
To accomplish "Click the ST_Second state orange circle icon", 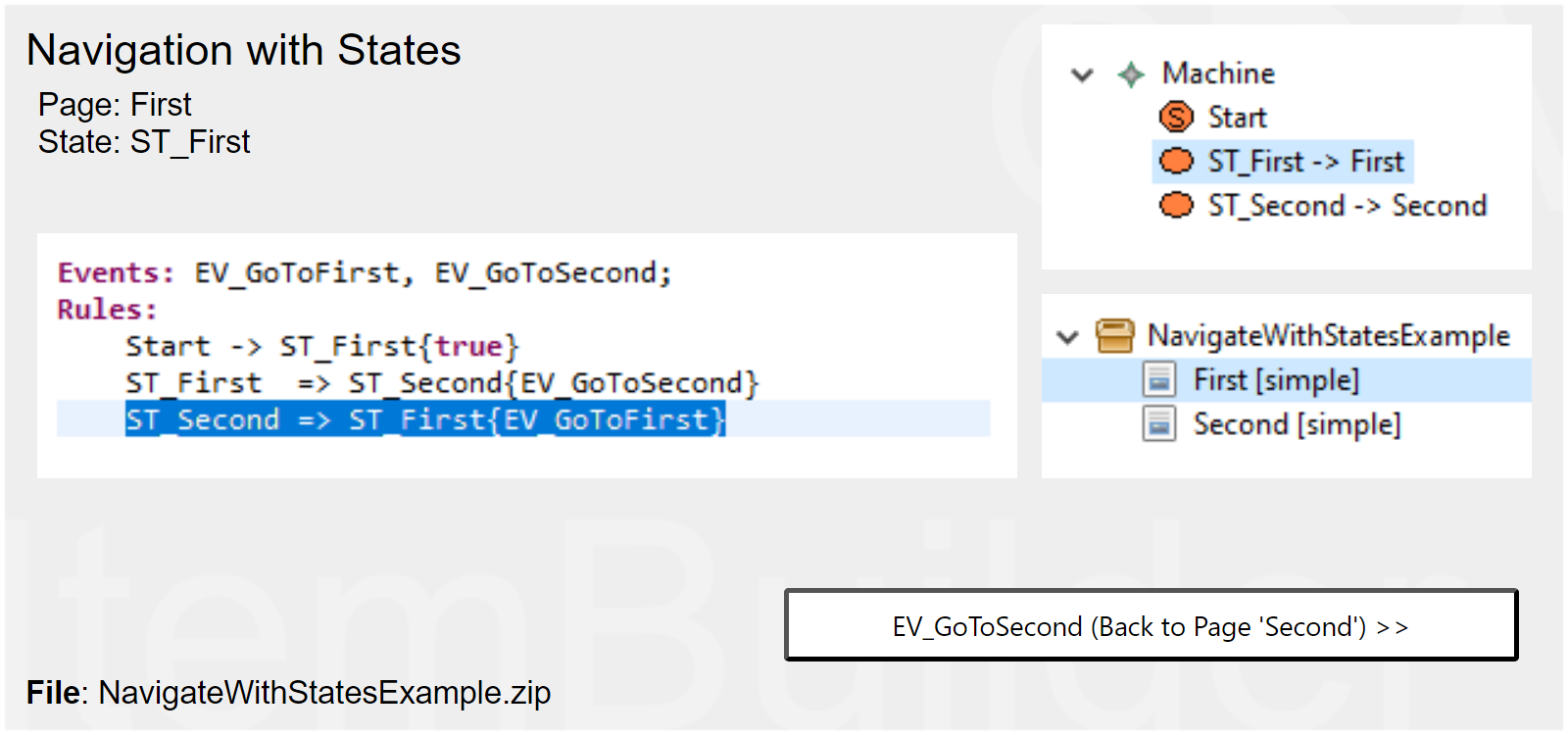I will (1176, 205).
